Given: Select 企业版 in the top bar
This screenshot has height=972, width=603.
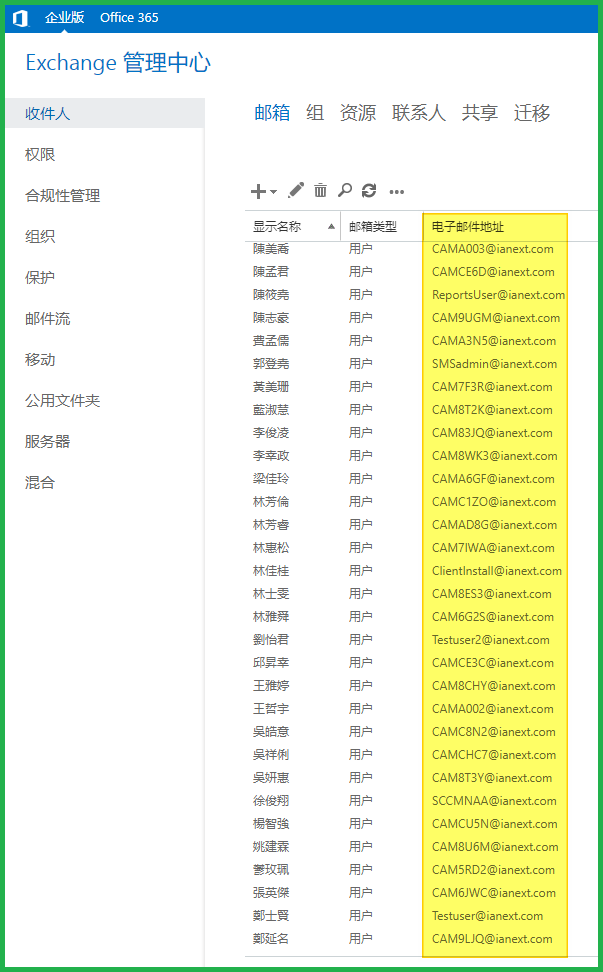Looking at the screenshot, I should pos(64,17).
